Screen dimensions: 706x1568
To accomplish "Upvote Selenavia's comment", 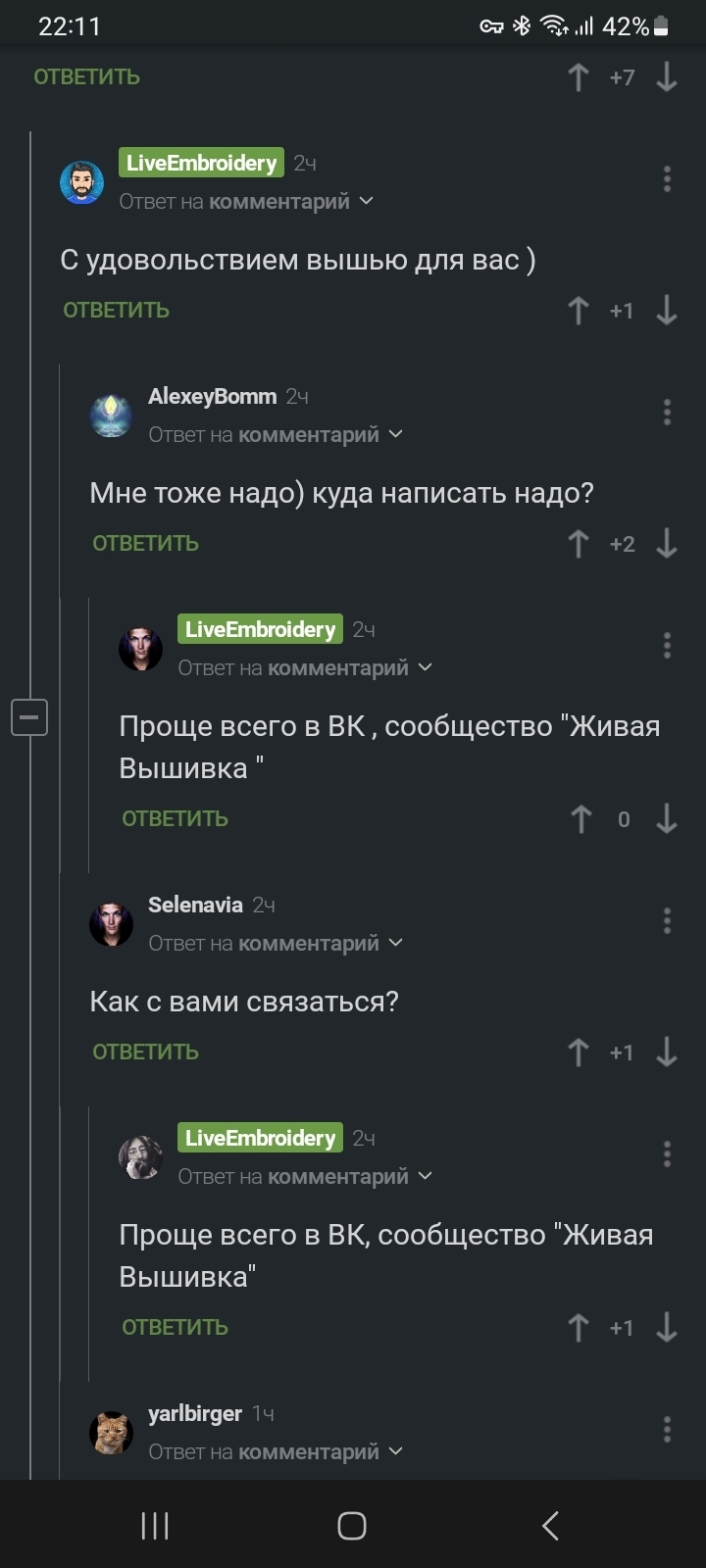I will (x=579, y=1053).
